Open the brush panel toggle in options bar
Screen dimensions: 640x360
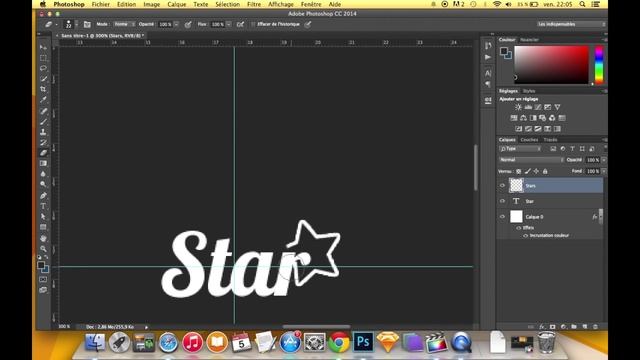87,24
